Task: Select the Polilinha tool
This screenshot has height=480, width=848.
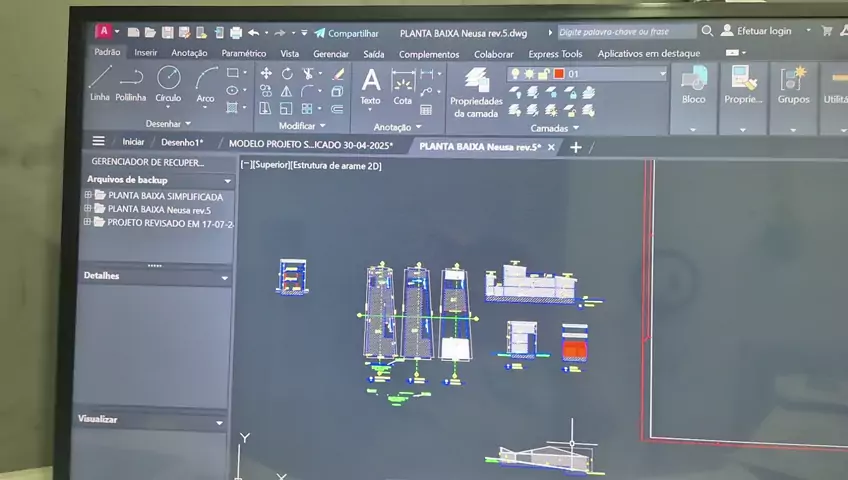Action: pos(130,83)
